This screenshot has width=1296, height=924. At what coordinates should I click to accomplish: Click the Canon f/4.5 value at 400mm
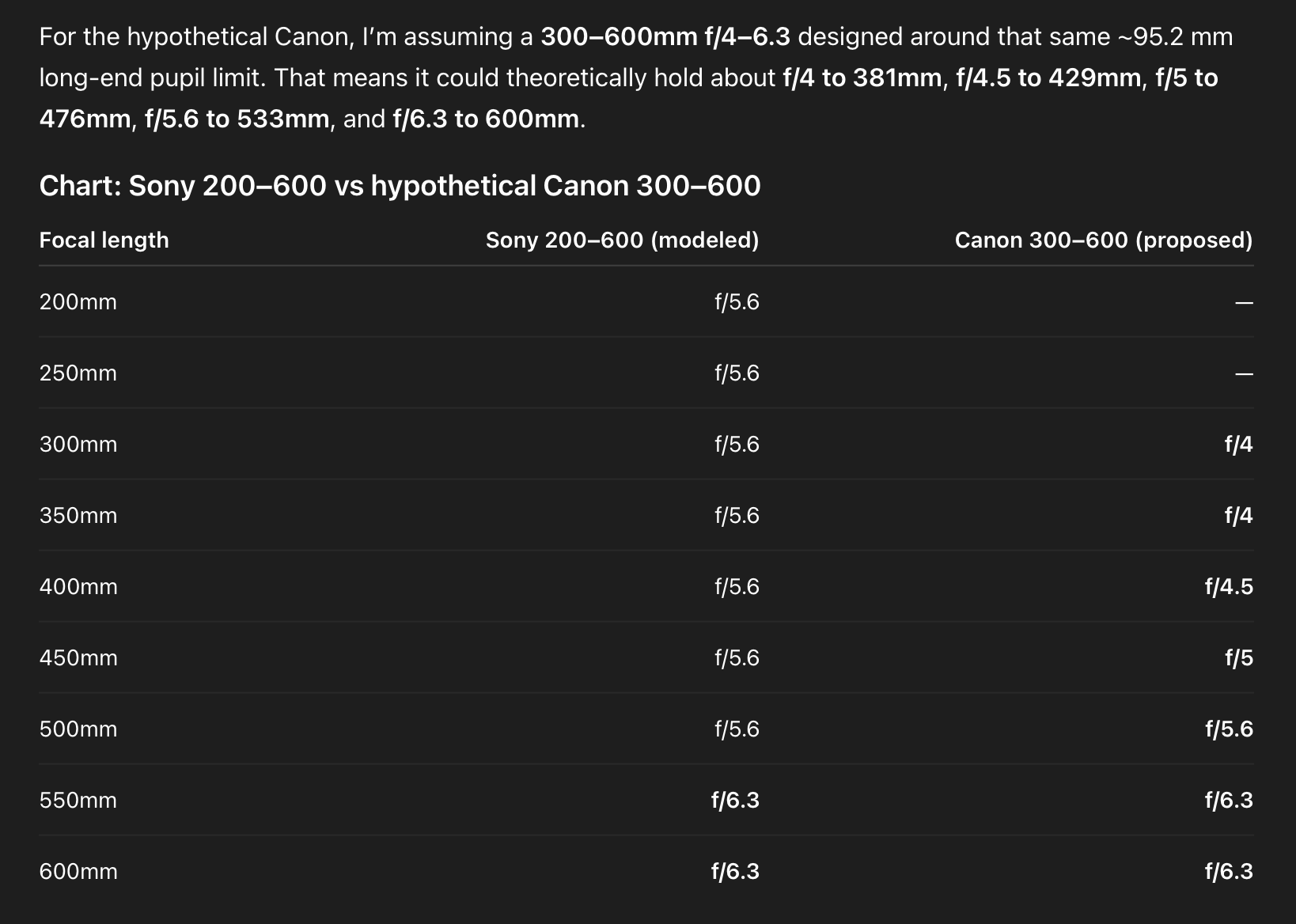coord(1229,587)
